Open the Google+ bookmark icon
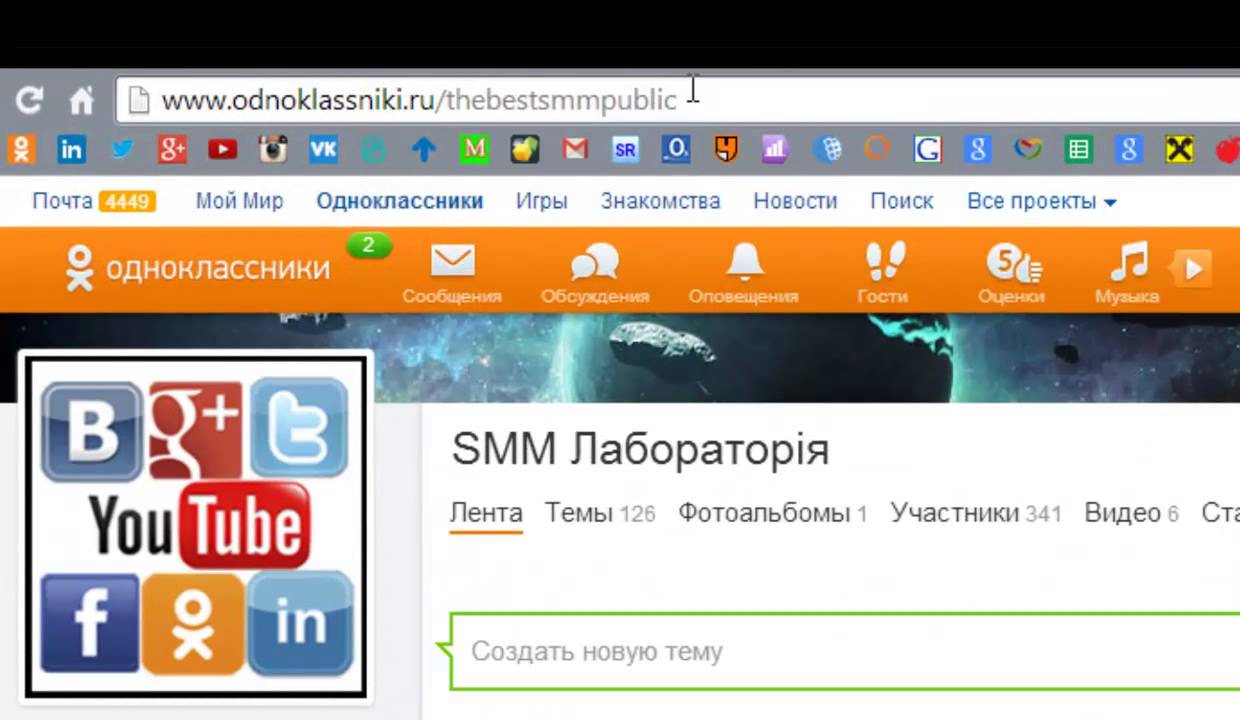Screen dimensions: 1240x720 172,150
